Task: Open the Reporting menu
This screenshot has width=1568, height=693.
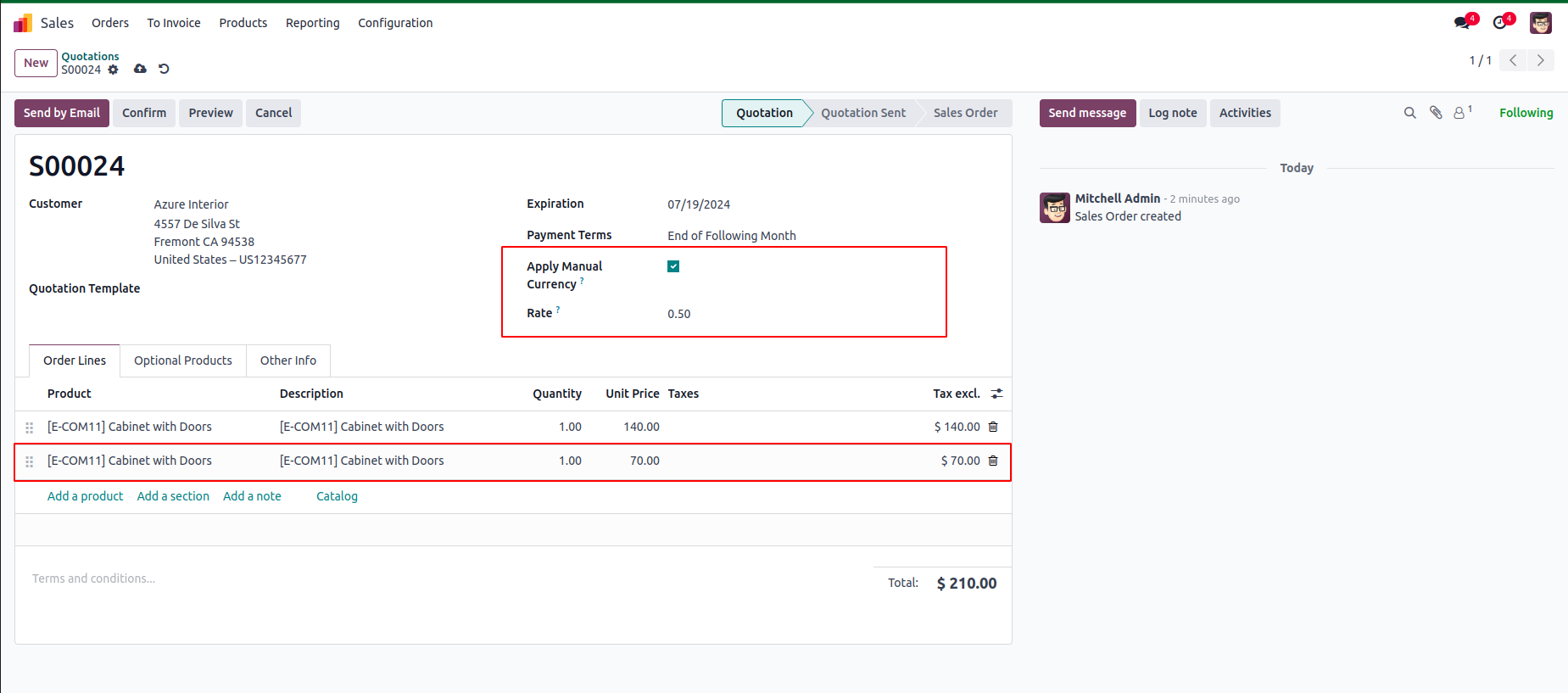Action: (x=312, y=23)
